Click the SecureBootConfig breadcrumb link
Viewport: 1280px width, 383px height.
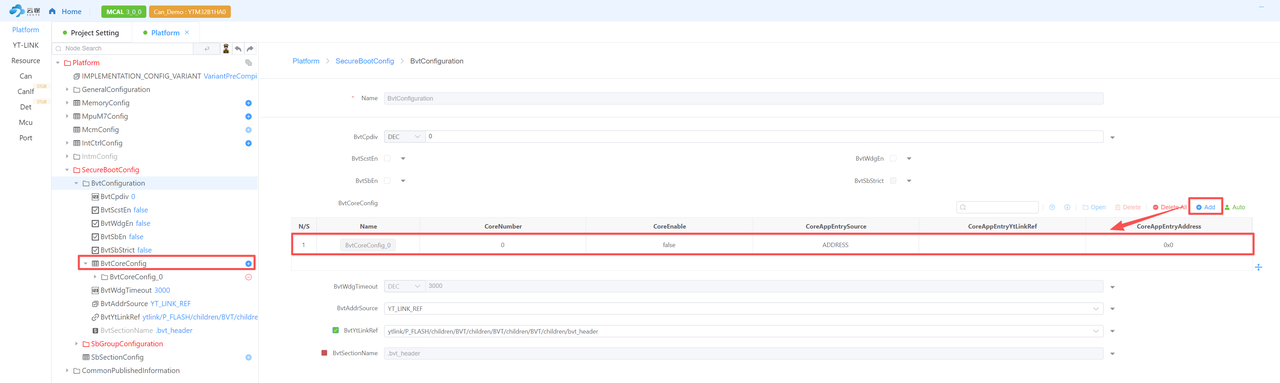(365, 61)
